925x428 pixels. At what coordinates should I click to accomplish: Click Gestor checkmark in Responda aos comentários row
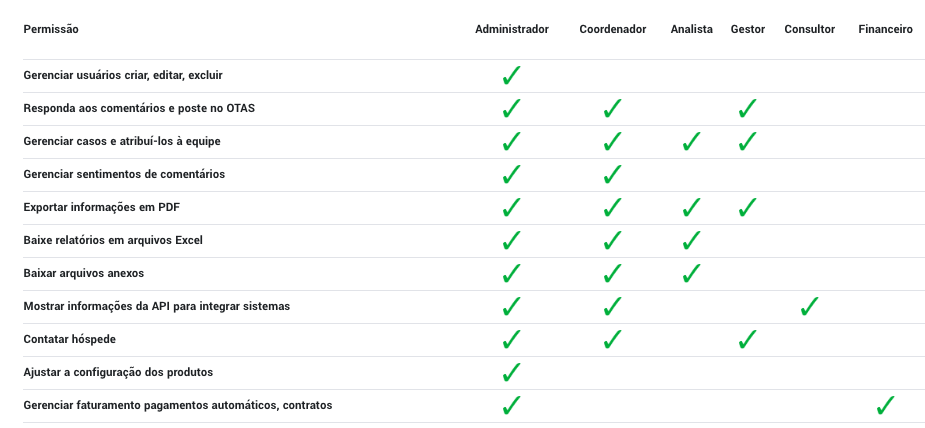click(x=747, y=108)
